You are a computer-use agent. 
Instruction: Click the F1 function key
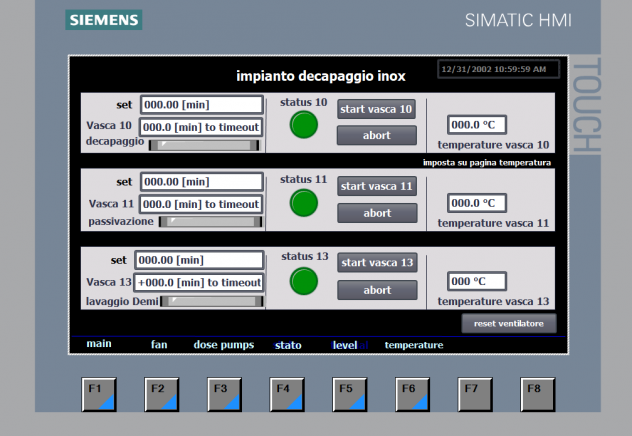tap(99, 394)
